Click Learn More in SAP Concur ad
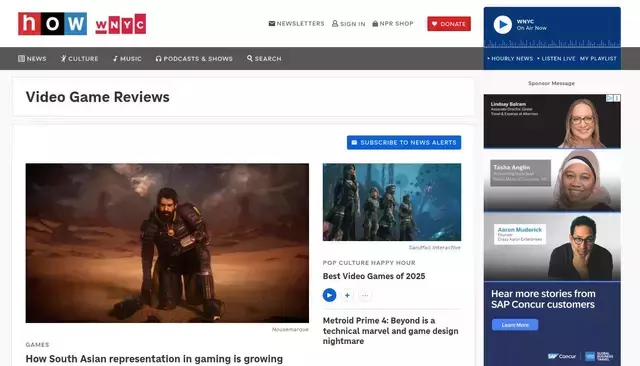640x366 pixels. [515, 325]
